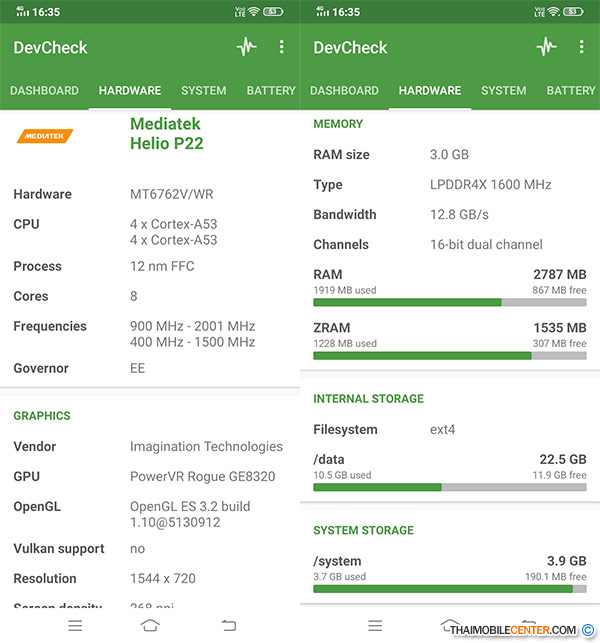Screen dimensions: 600x643
Task: Tap the 1544 x 720 resolution value
Action: (x=163, y=579)
